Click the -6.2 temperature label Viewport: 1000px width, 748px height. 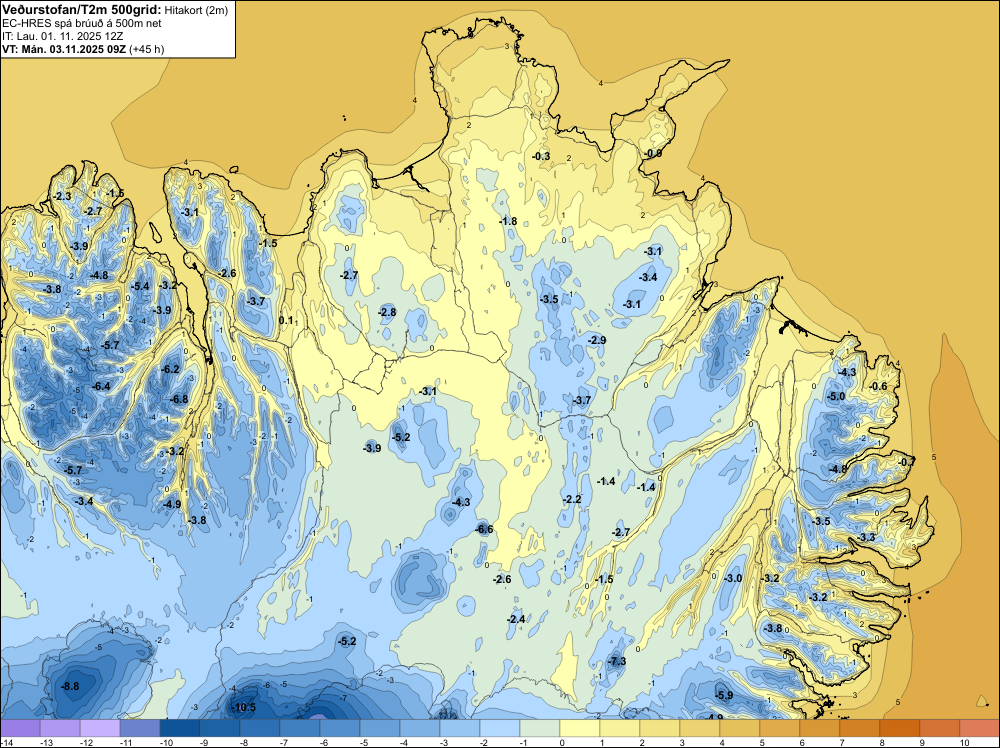[170, 369]
